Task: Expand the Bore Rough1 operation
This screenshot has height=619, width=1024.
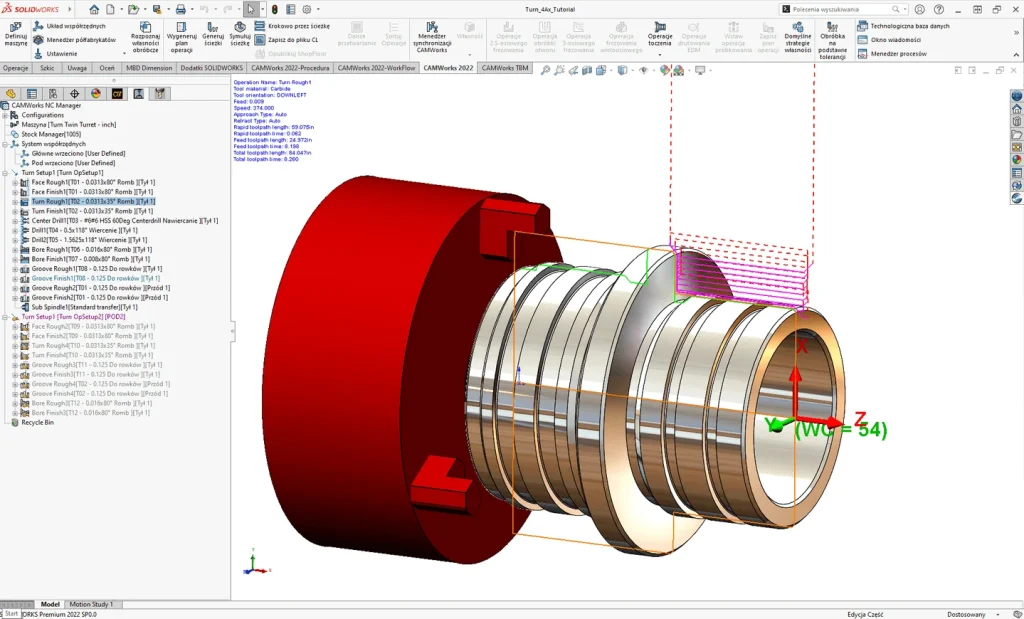Action: tap(15, 249)
